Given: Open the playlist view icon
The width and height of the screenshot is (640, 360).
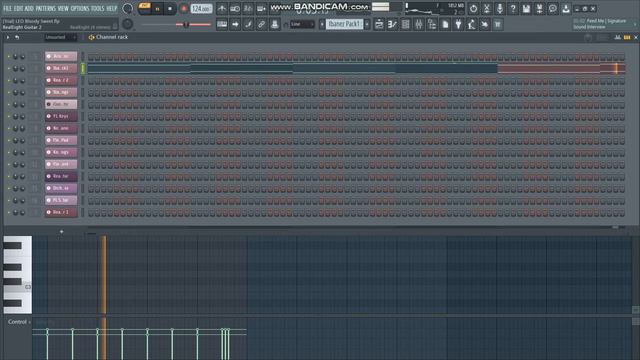Looking at the screenshot, I should coord(379,24).
